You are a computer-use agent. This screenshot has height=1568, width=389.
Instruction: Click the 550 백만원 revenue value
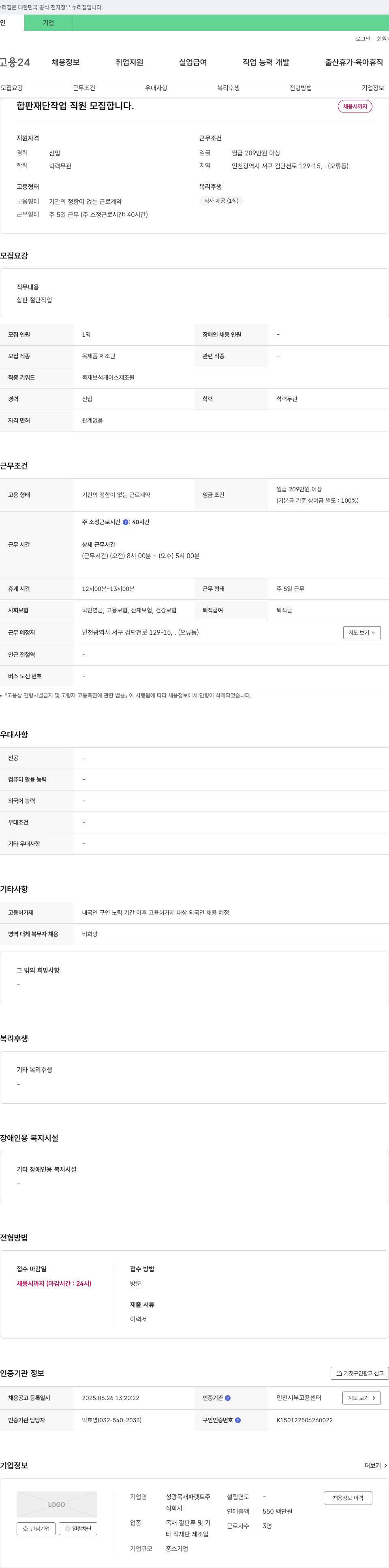(x=278, y=1511)
